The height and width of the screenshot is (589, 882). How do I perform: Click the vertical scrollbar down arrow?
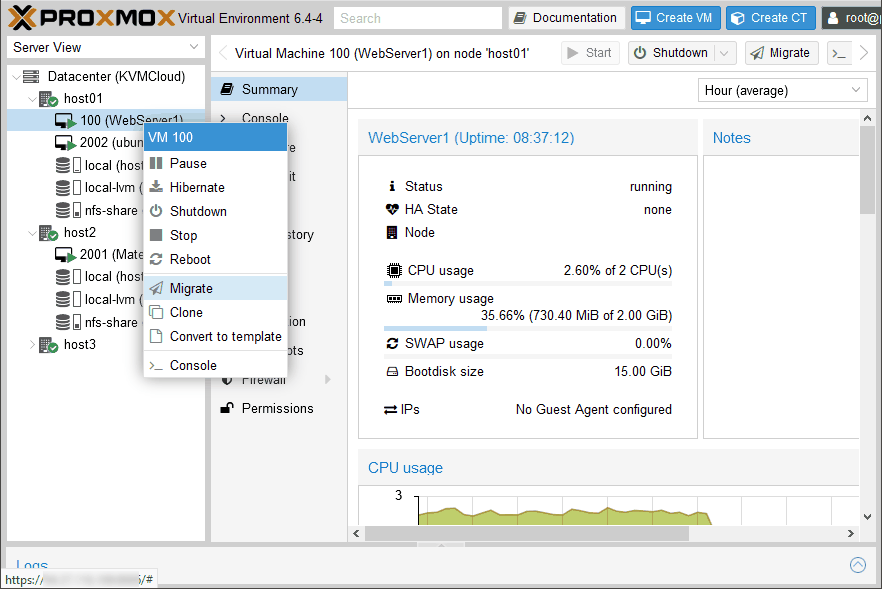(x=867, y=516)
